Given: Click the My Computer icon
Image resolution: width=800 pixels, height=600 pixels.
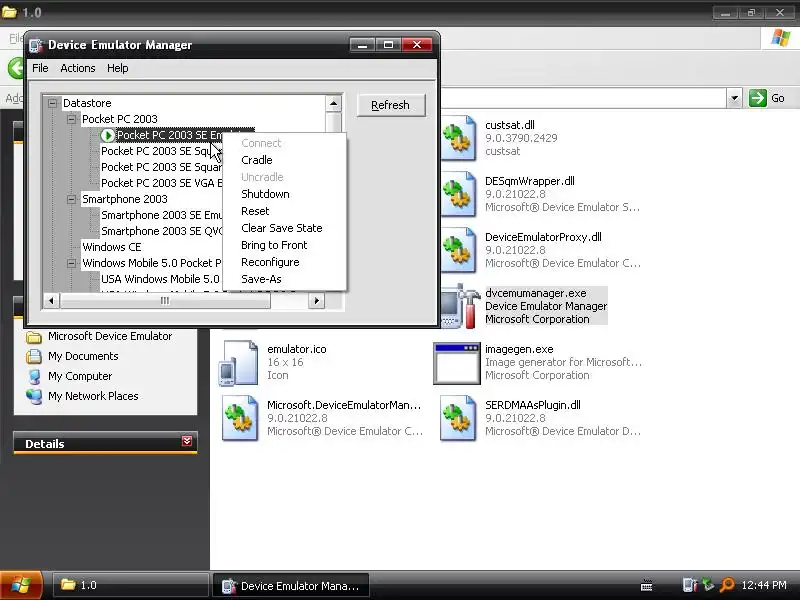Looking at the screenshot, I should (x=34, y=377).
